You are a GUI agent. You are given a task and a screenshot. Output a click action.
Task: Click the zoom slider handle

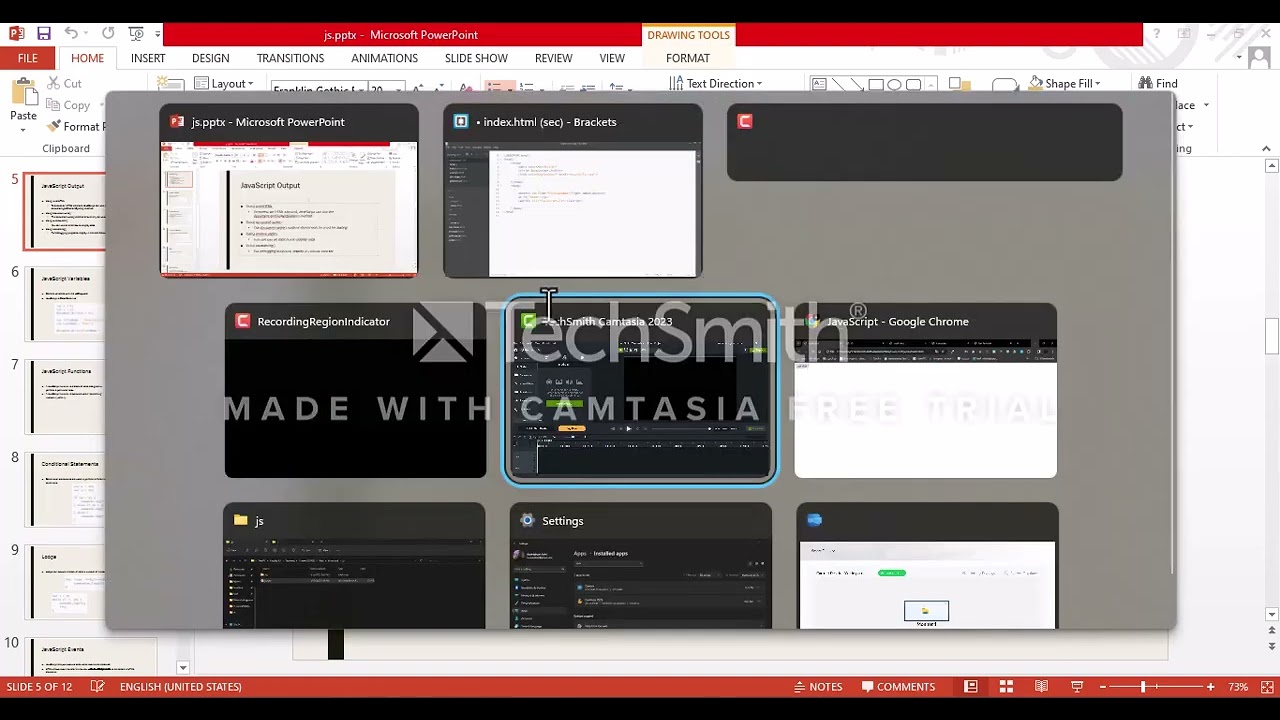pyautogui.click(x=1143, y=687)
